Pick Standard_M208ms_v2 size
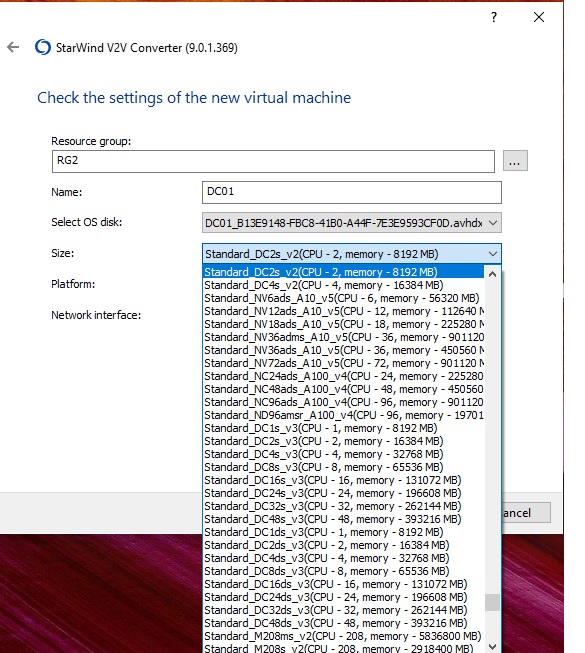The image size is (585, 653). point(344,636)
